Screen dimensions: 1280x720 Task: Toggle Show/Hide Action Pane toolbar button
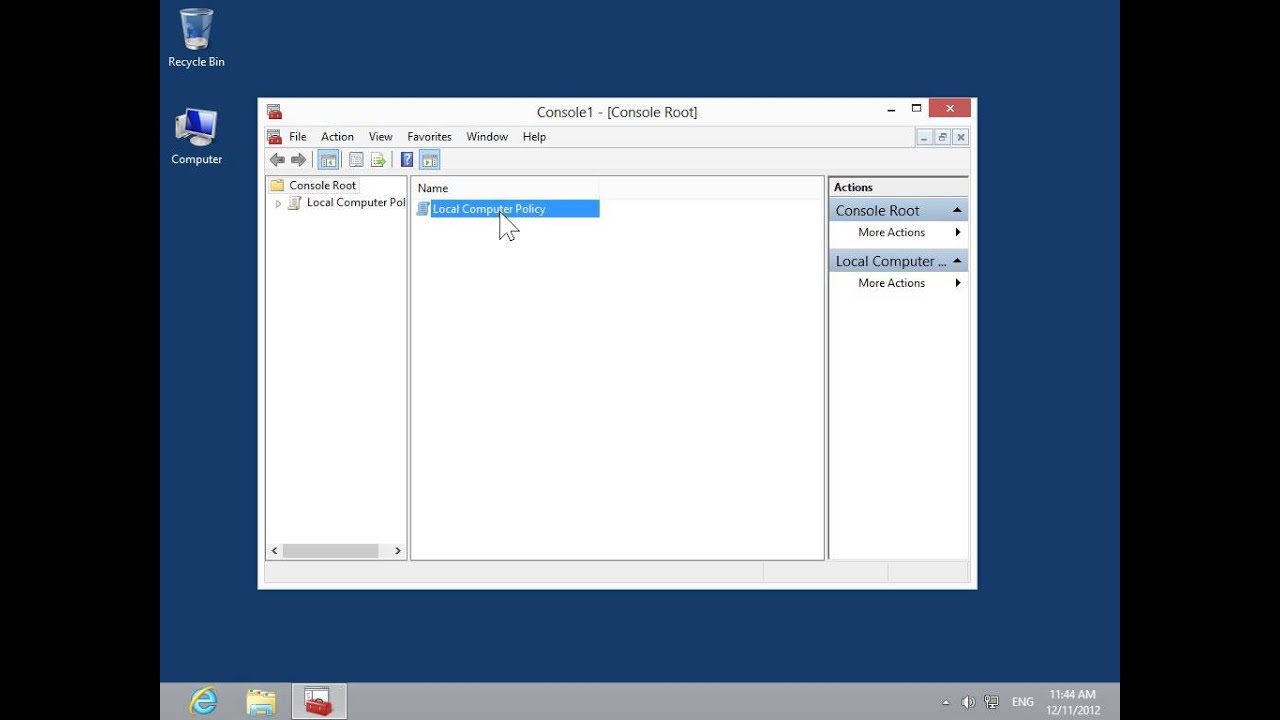coord(430,160)
